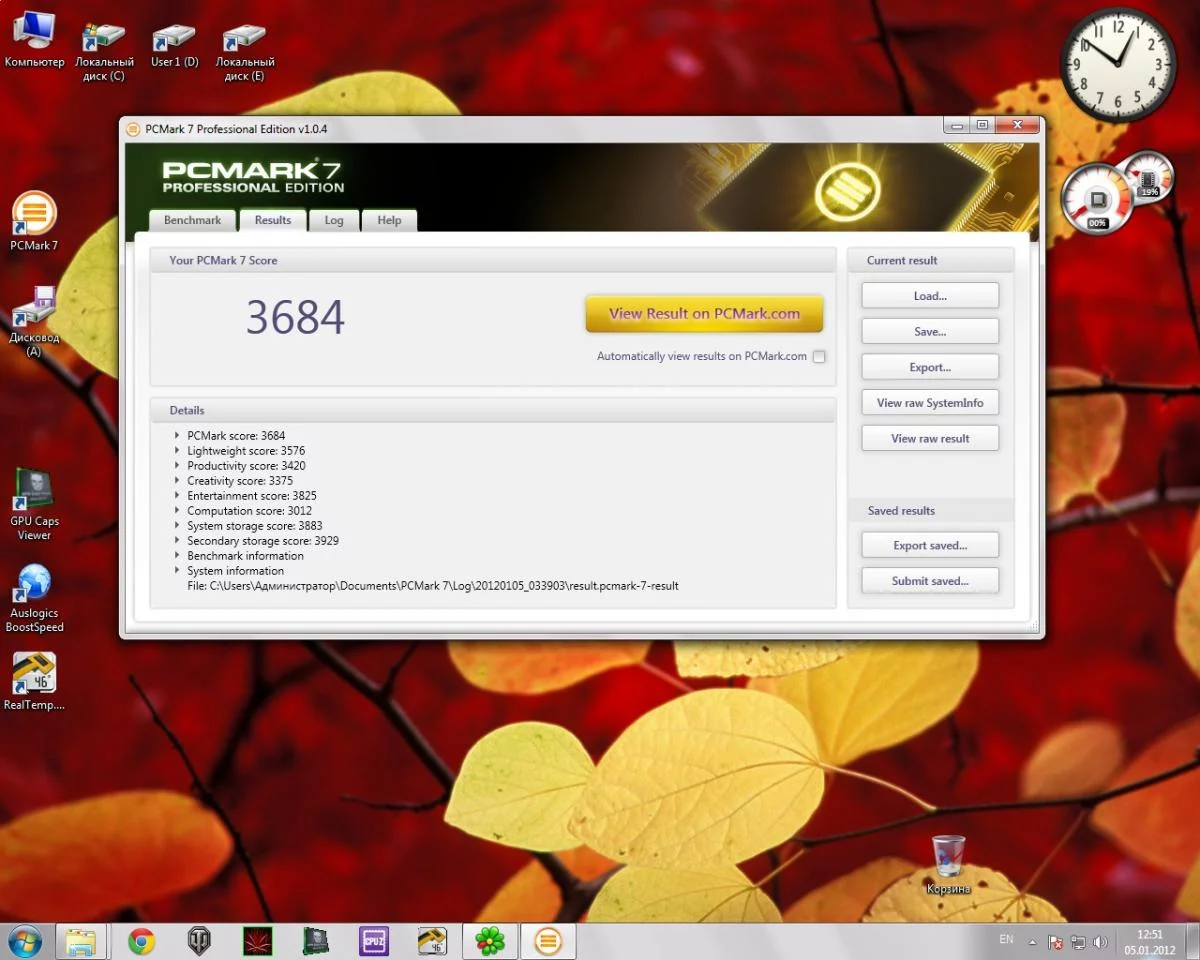Expand the System storage score entry
The height and width of the screenshot is (960, 1200).
click(x=177, y=526)
